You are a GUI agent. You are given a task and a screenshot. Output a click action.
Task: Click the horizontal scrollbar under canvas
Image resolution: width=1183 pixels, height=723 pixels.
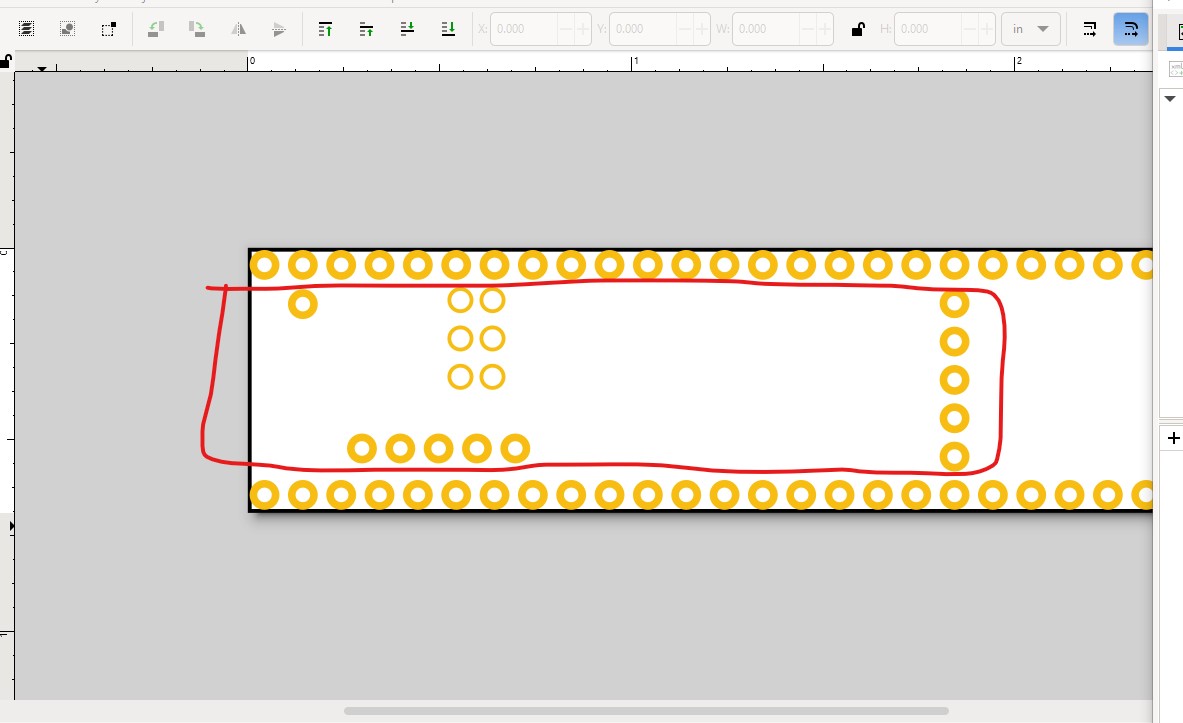pos(646,711)
